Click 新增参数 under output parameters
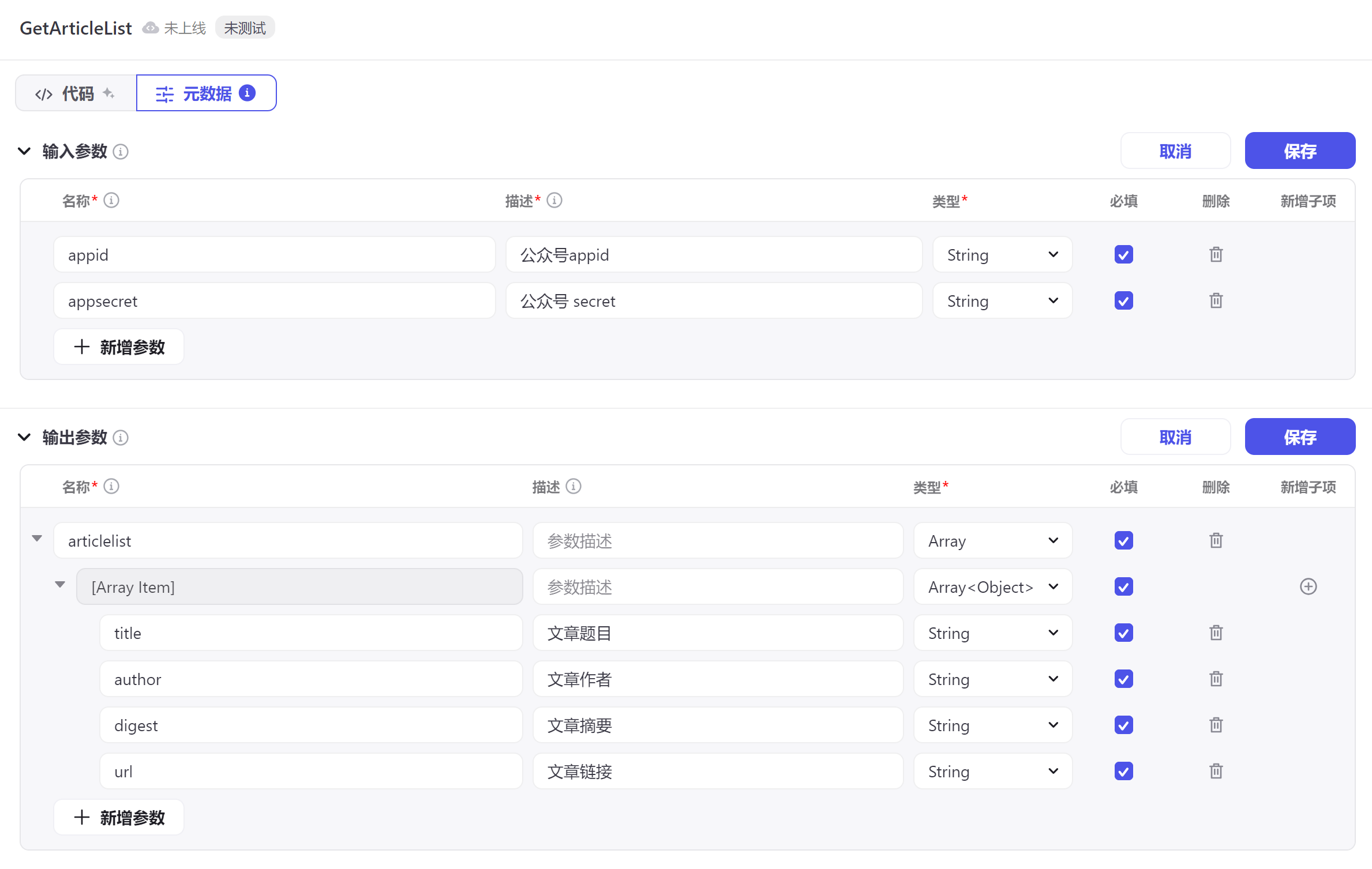This screenshot has width=1372, height=869. (x=119, y=817)
